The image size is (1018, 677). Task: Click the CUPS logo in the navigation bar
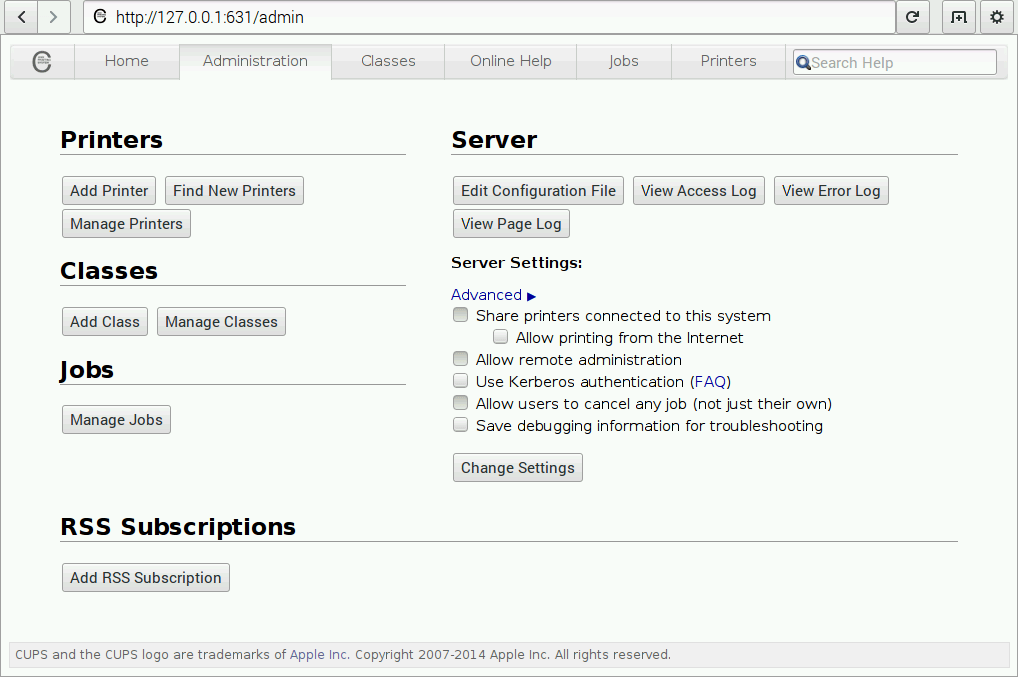click(42, 62)
